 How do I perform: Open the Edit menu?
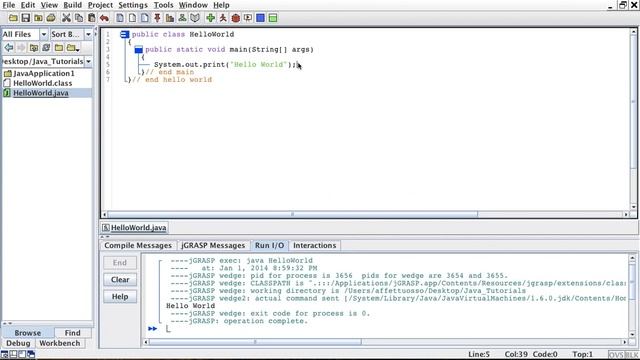point(28,5)
